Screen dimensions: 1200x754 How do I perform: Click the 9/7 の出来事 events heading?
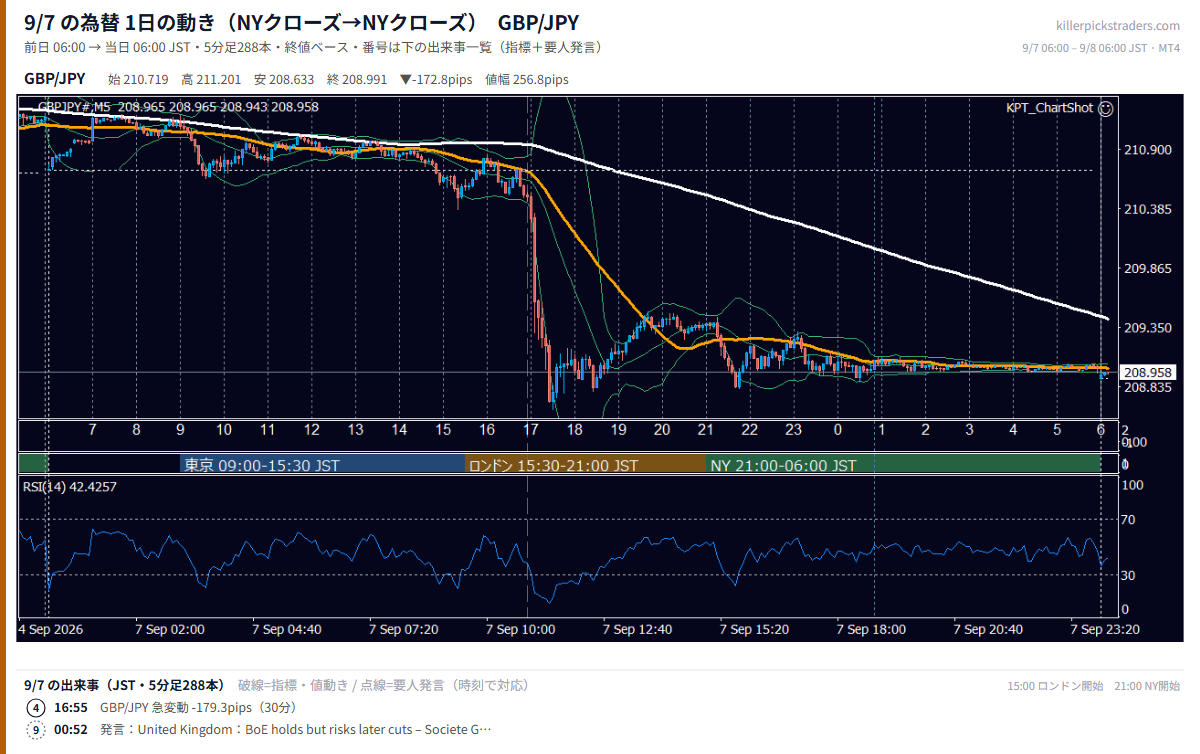click(x=124, y=685)
